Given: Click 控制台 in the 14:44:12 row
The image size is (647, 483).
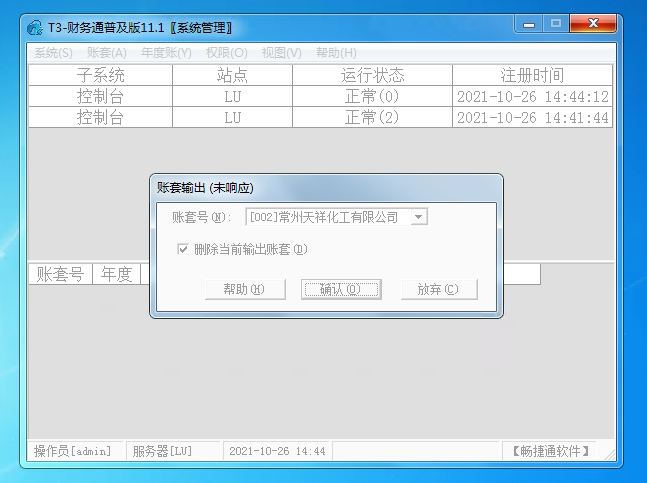Looking at the screenshot, I should [100, 97].
